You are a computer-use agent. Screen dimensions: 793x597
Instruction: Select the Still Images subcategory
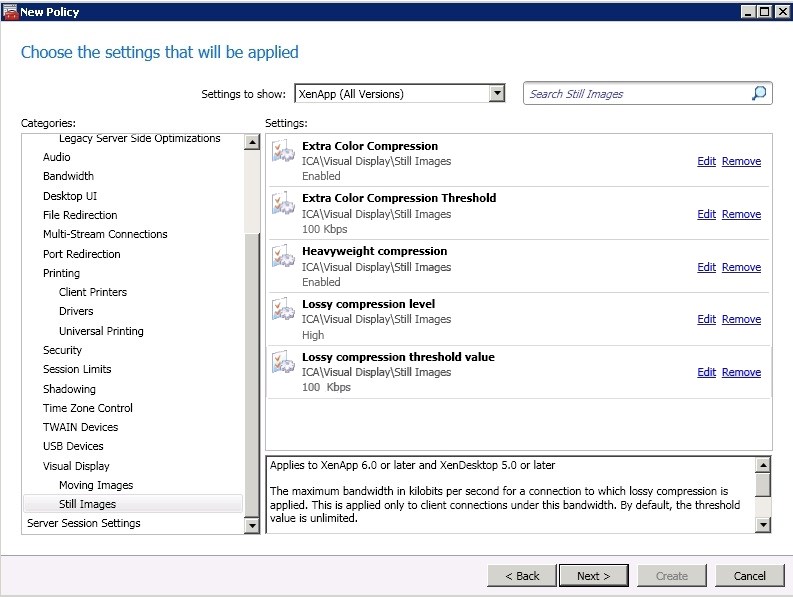pos(133,504)
